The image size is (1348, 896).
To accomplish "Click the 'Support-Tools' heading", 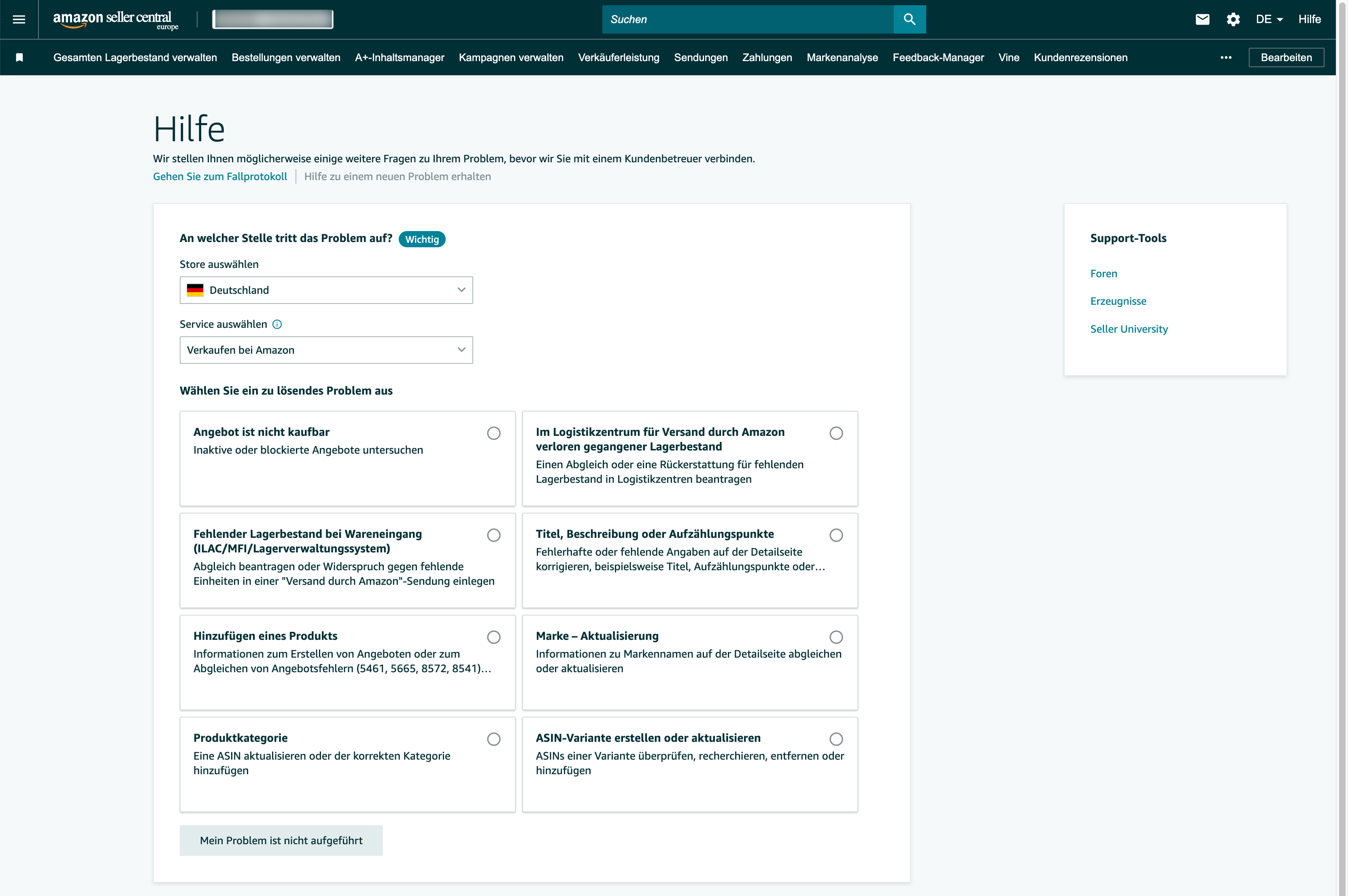I will (x=1128, y=238).
